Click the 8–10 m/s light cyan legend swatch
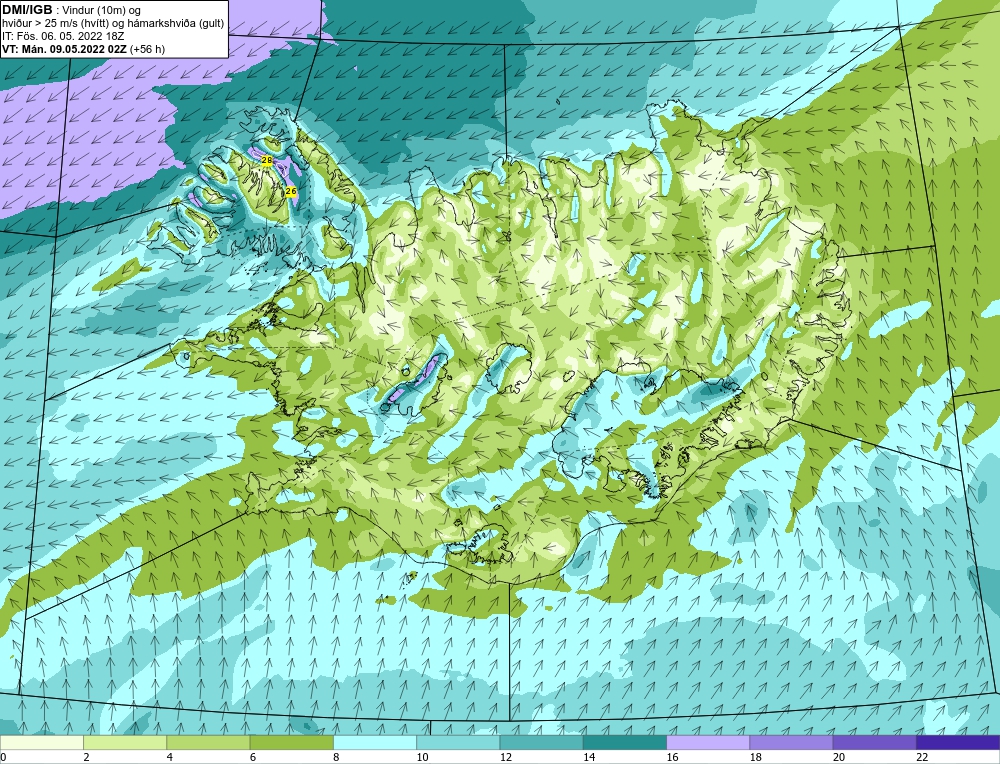1000x764 pixels. pos(375,742)
